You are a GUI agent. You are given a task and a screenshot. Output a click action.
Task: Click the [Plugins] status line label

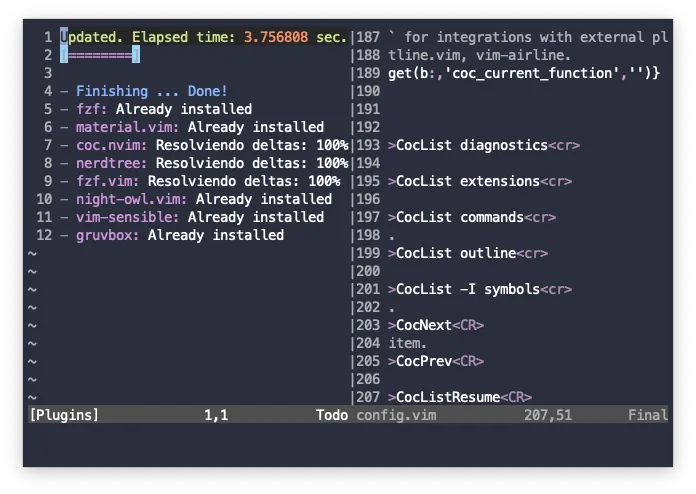[x=64, y=415]
